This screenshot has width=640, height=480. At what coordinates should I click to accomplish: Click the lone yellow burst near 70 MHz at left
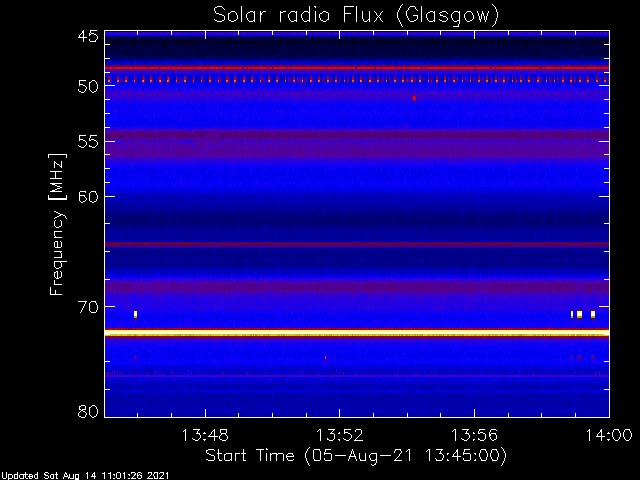pyautogui.click(x=135, y=314)
